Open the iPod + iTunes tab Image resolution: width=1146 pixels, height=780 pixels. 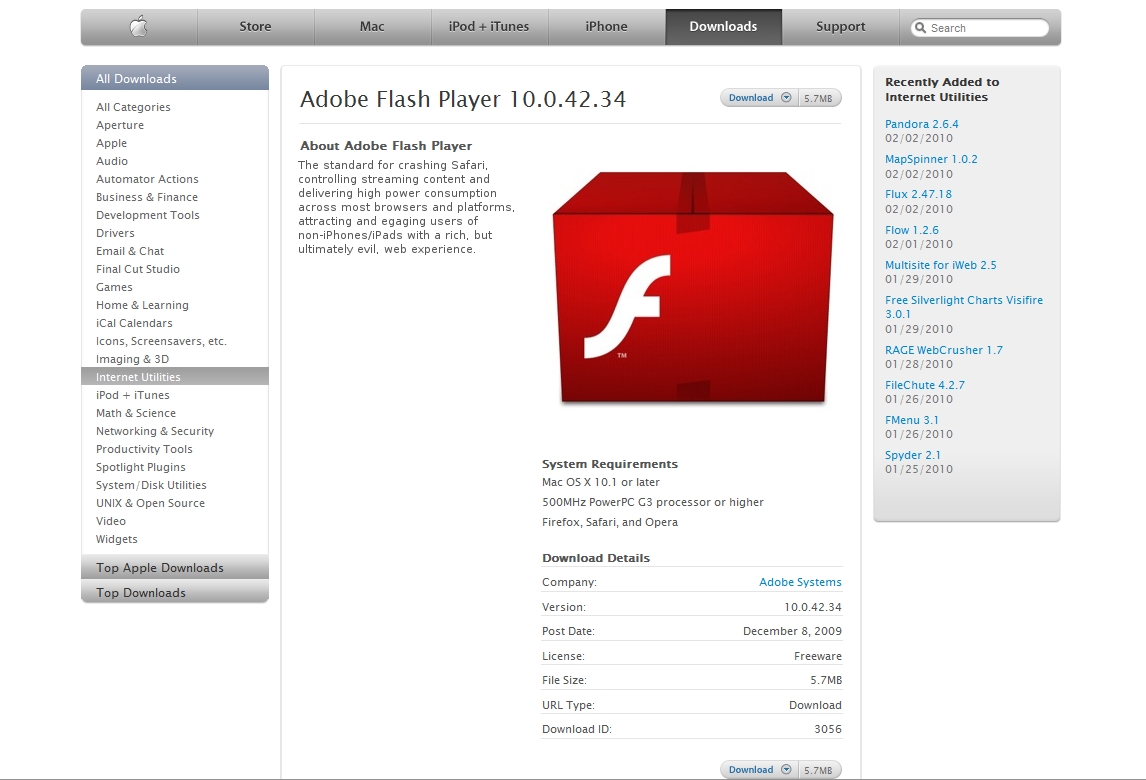coord(489,27)
